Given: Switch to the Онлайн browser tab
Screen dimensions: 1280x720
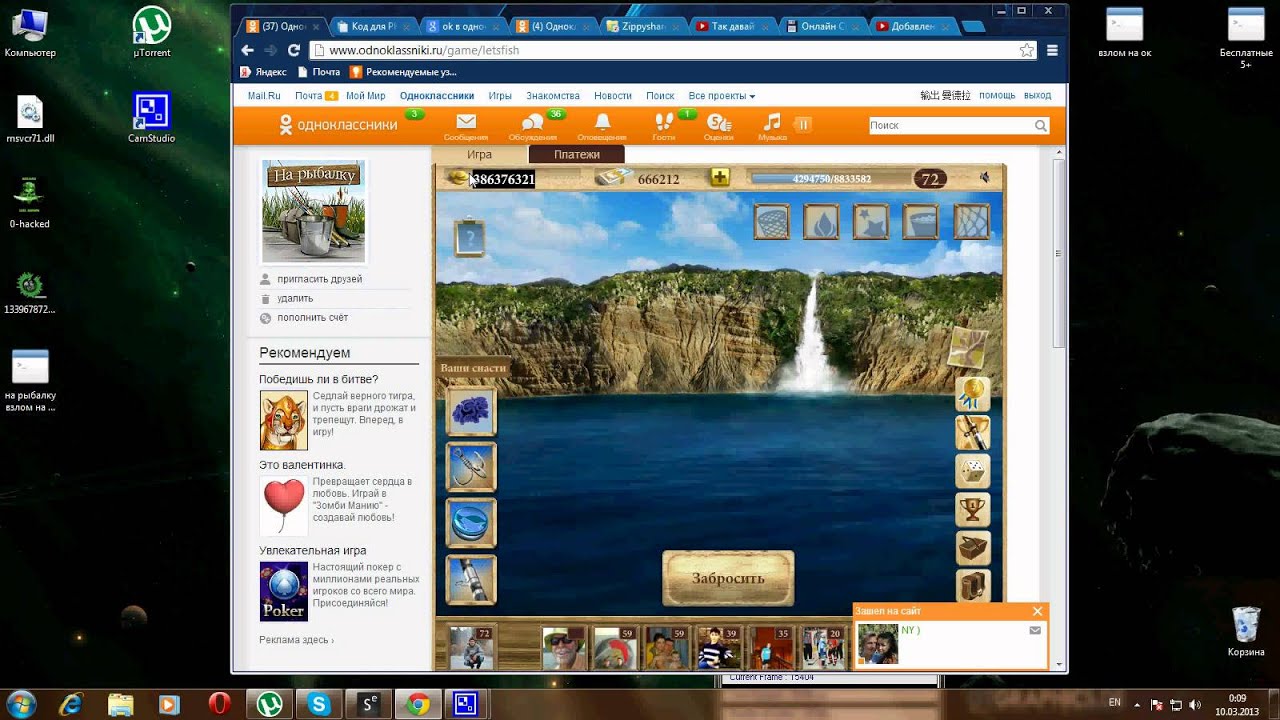Looking at the screenshot, I should pyautogui.click(x=823, y=26).
